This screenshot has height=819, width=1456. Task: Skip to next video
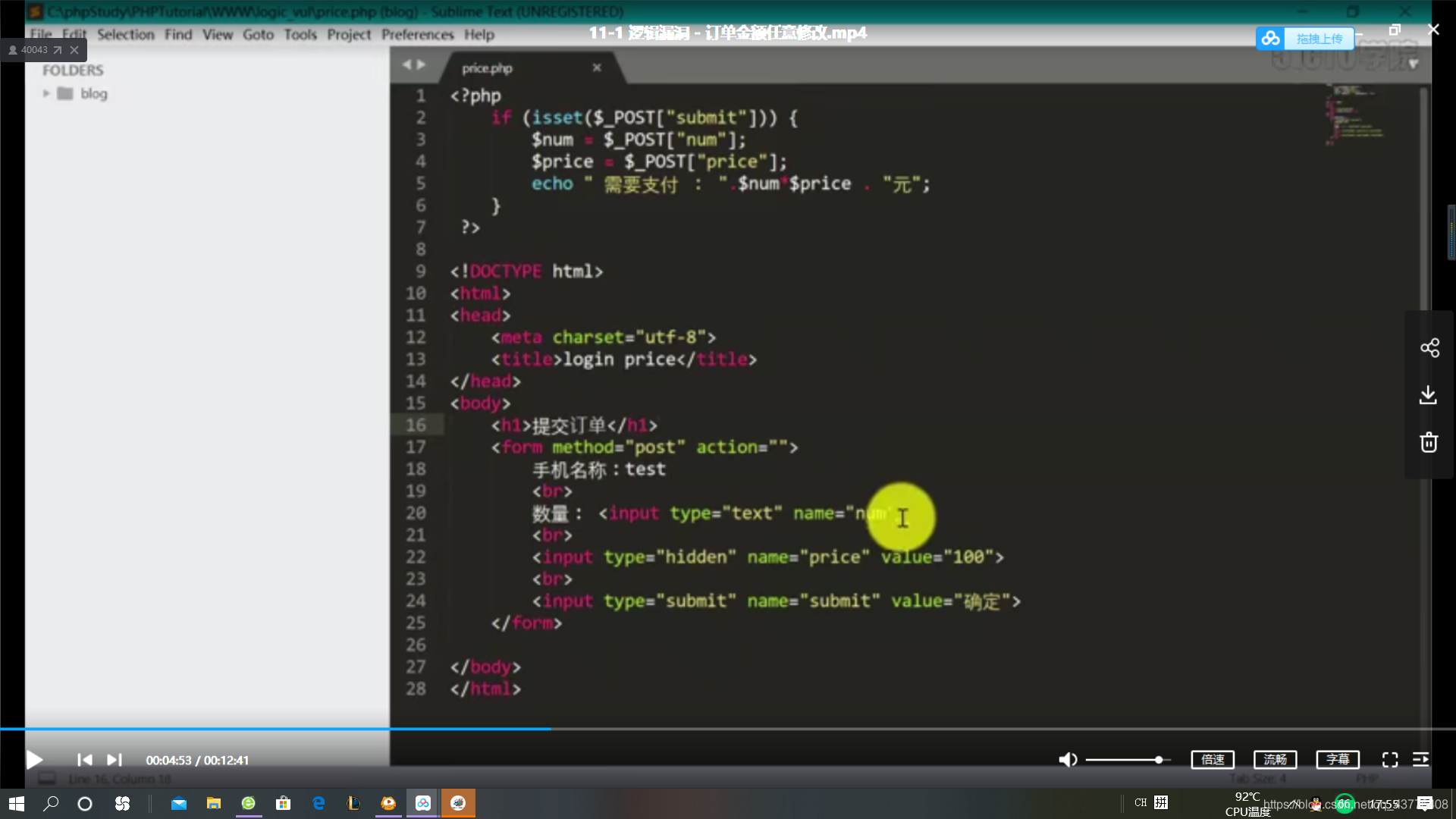click(115, 759)
